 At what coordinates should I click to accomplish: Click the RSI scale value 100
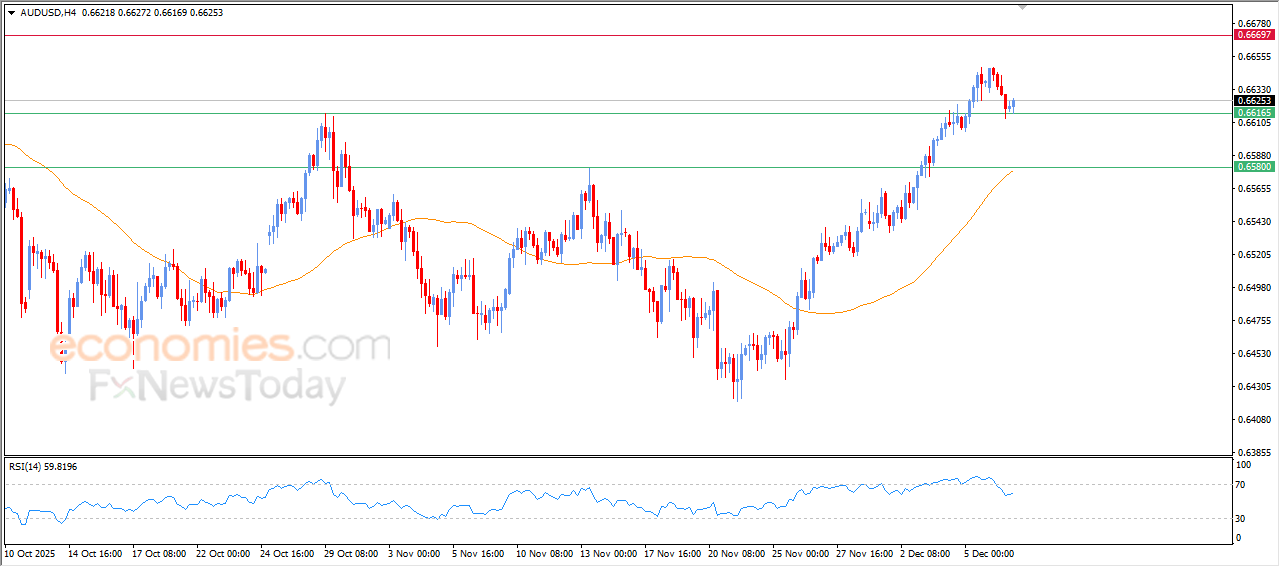tap(1245, 465)
